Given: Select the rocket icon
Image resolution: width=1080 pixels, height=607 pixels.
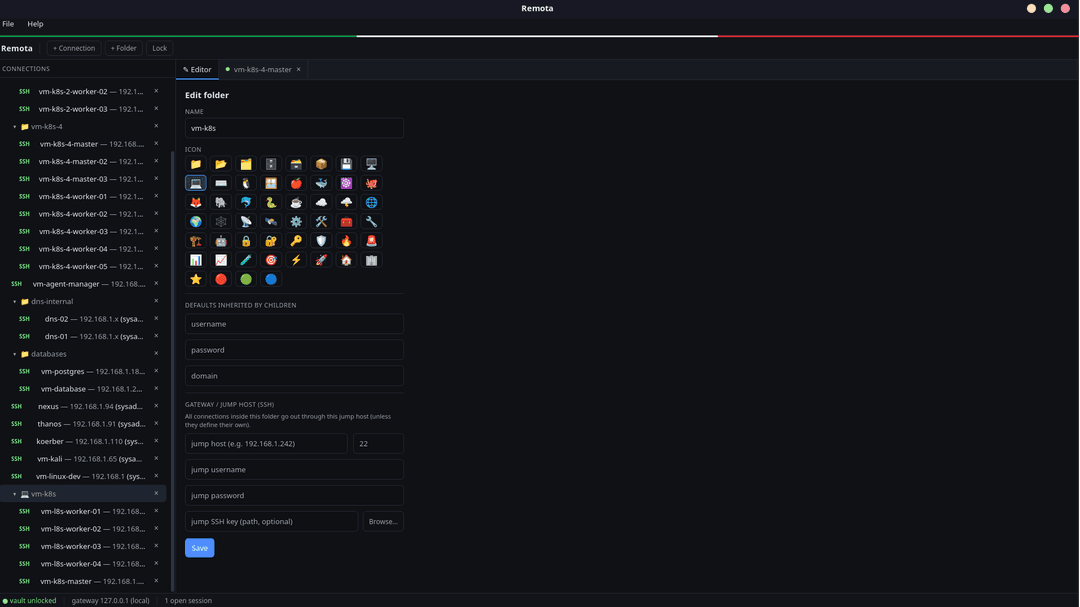Looking at the screenshot, I should [x=321, y=260].
